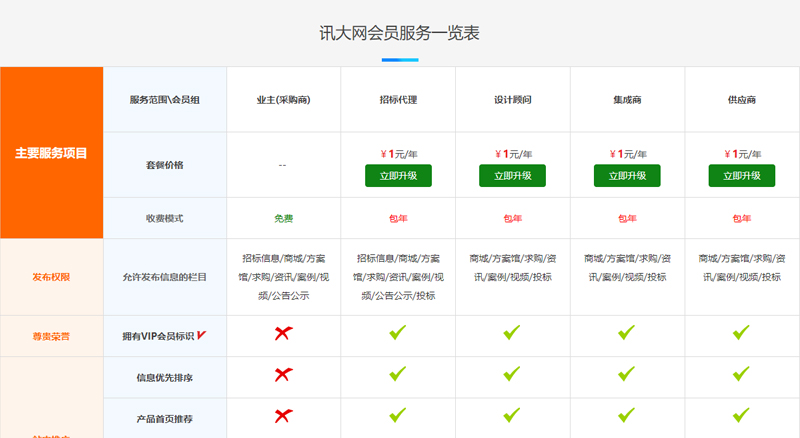Click green check in 产品首页推荐 row under 供应商

[x=742, y=415]
